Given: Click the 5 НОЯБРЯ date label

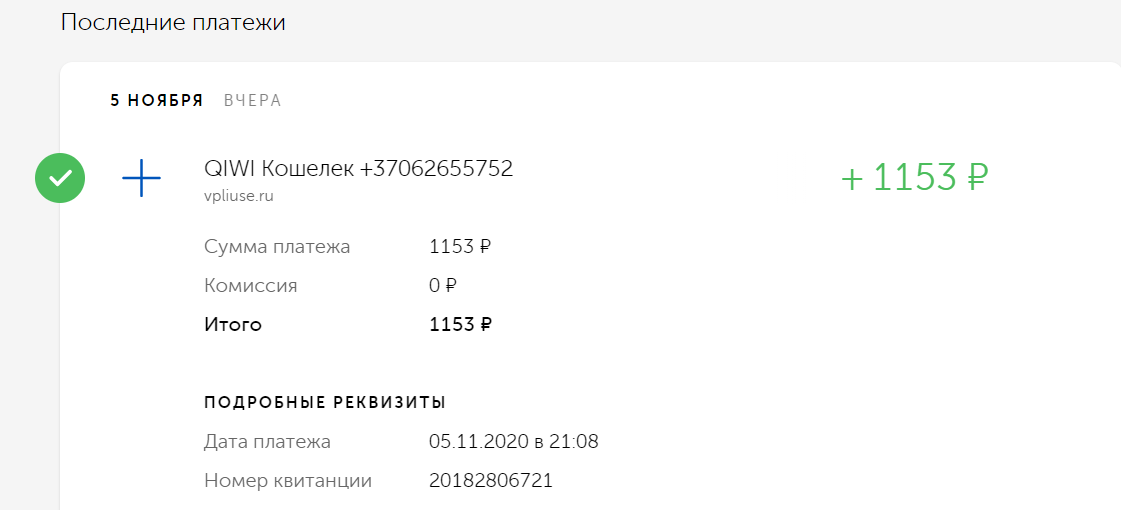Looking at the screenshot, I should (157, 101).
